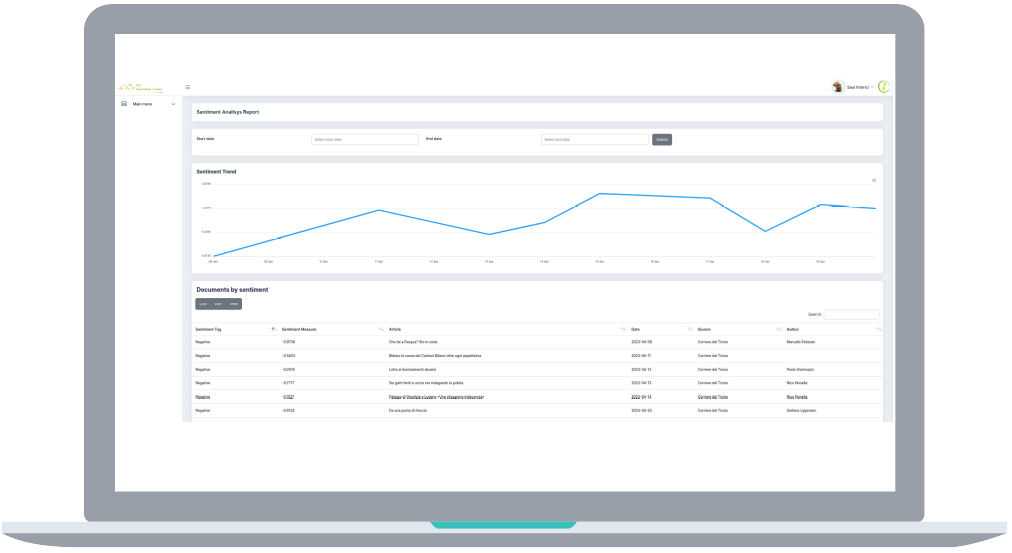The image size is (1012, 553).
Task: Click the Documents by sentiment heading
Action: (x=232, y=290)
